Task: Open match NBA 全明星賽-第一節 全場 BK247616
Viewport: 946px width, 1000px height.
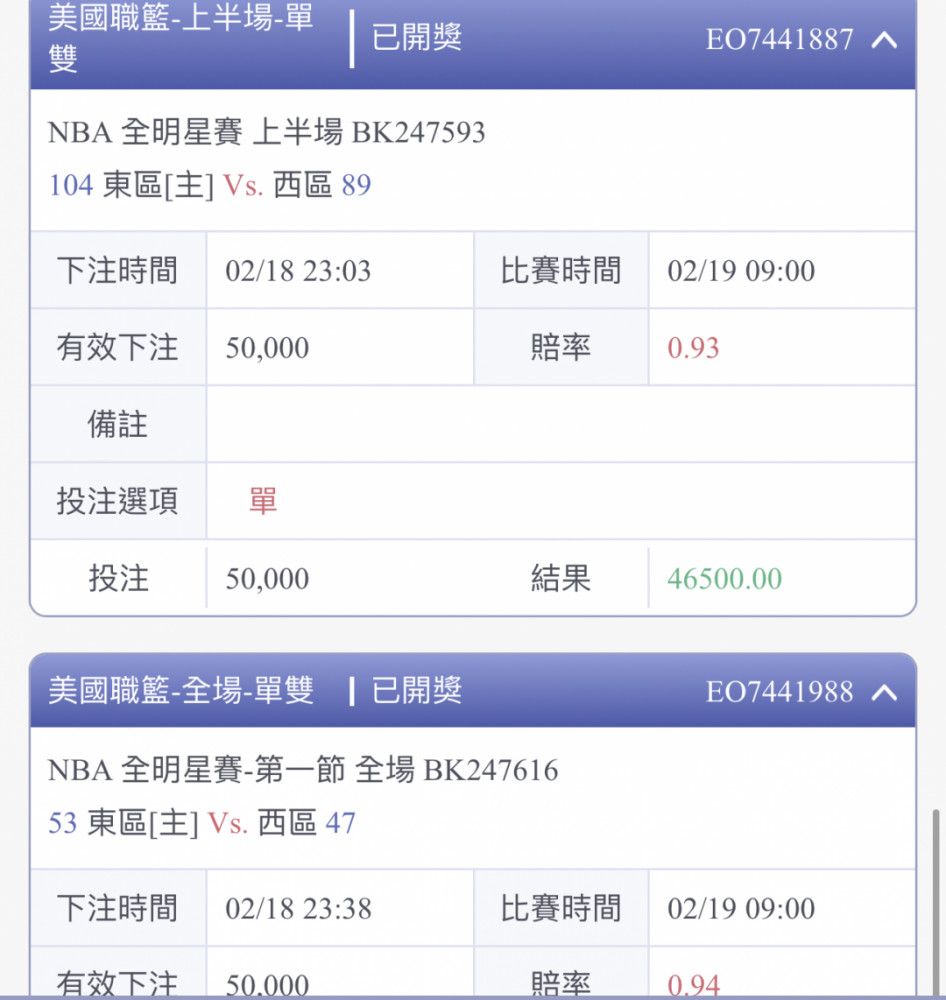Action: [x=303, y=770]
